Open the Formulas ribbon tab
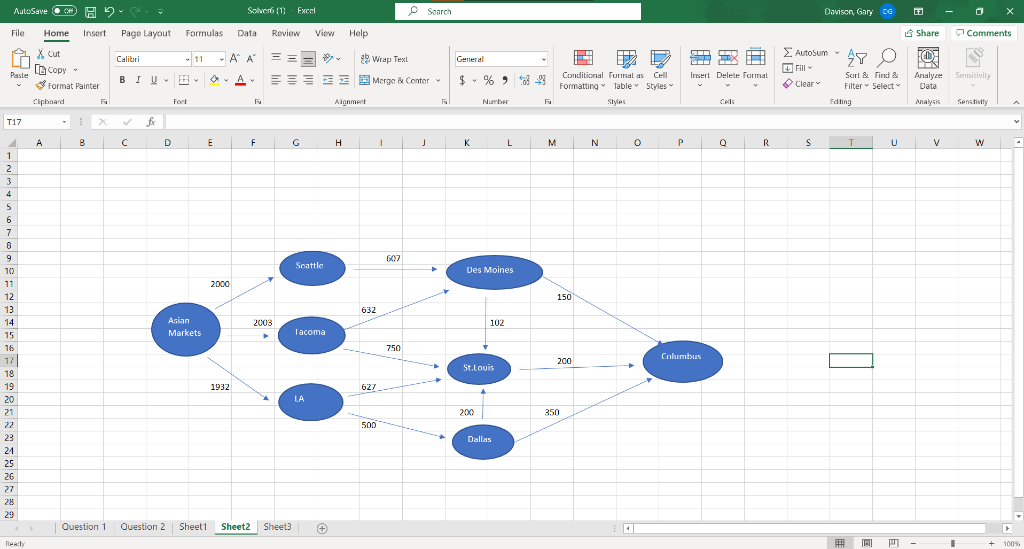Image resolution: width=1024 pixels, height=549 pixels. click(x=204, y=33)
